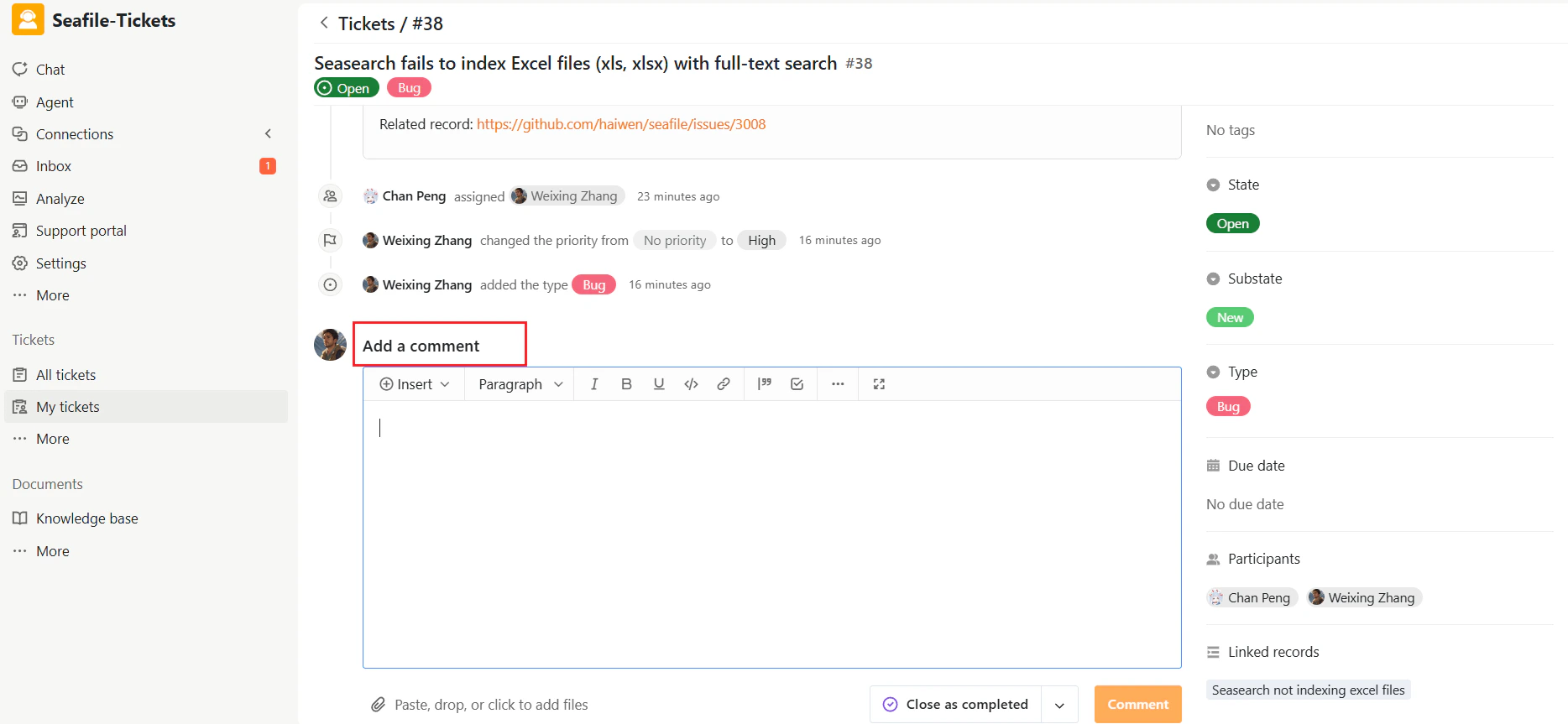Click the No priority label

(675, 241)
